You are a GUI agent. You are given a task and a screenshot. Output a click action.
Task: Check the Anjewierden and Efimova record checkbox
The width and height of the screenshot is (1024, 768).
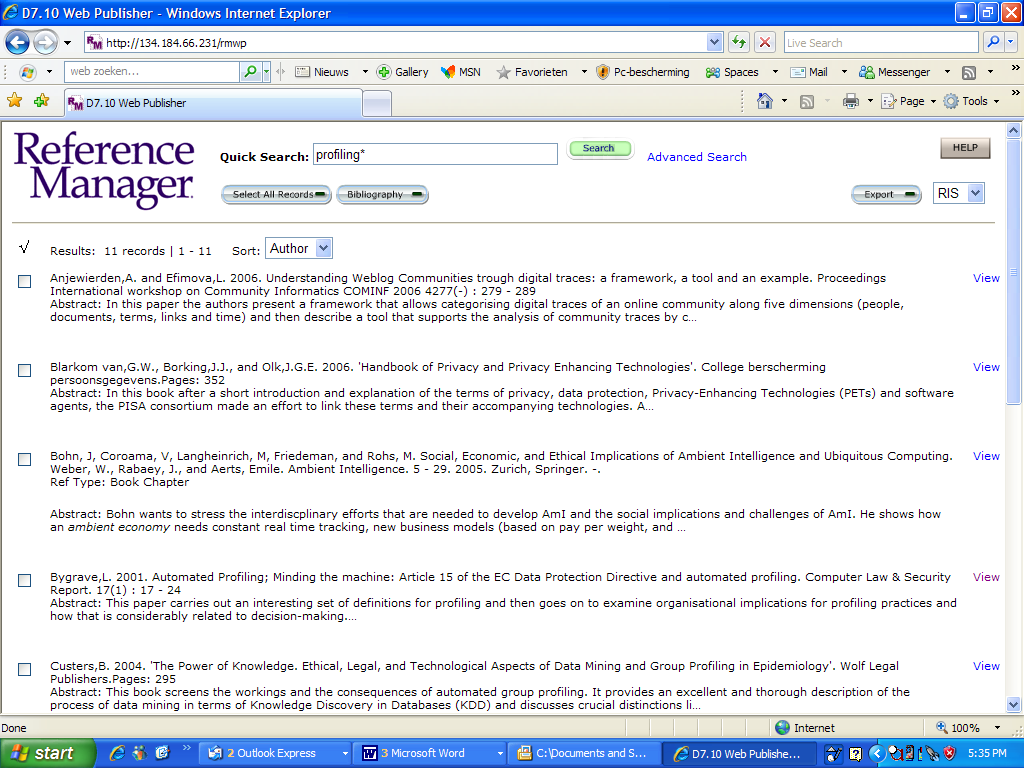(x=25, y=282)
